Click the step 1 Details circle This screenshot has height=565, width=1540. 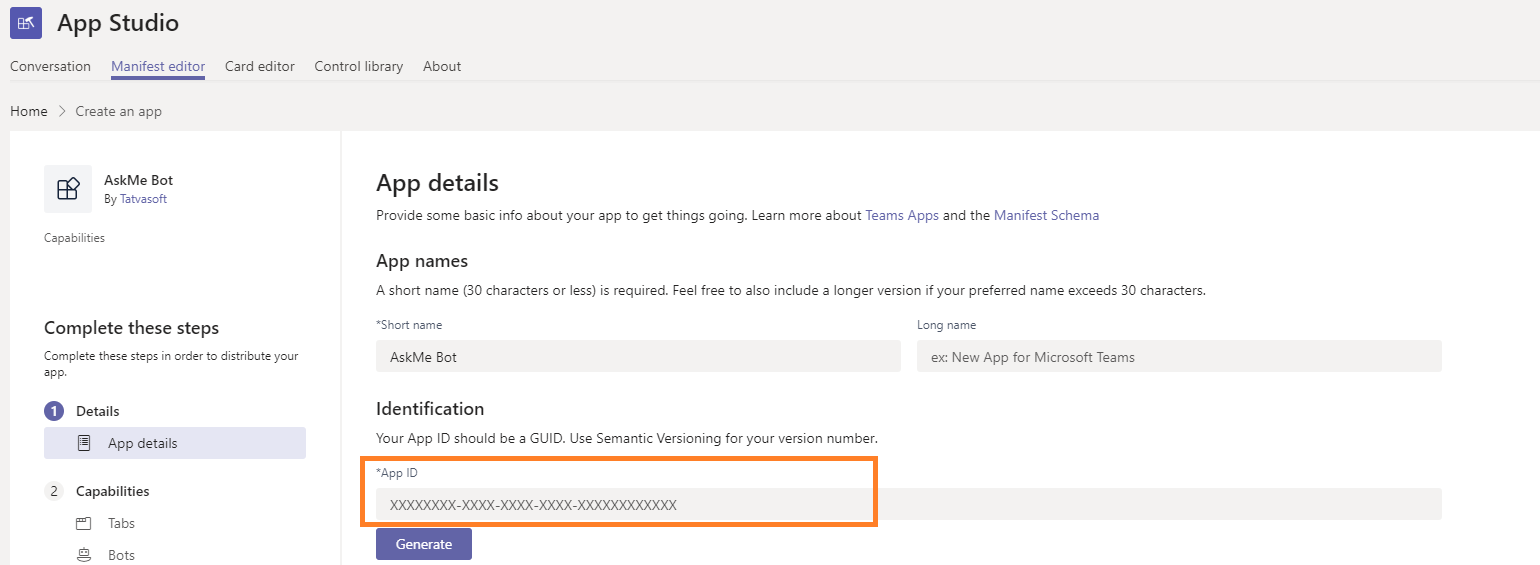(54, 411)
